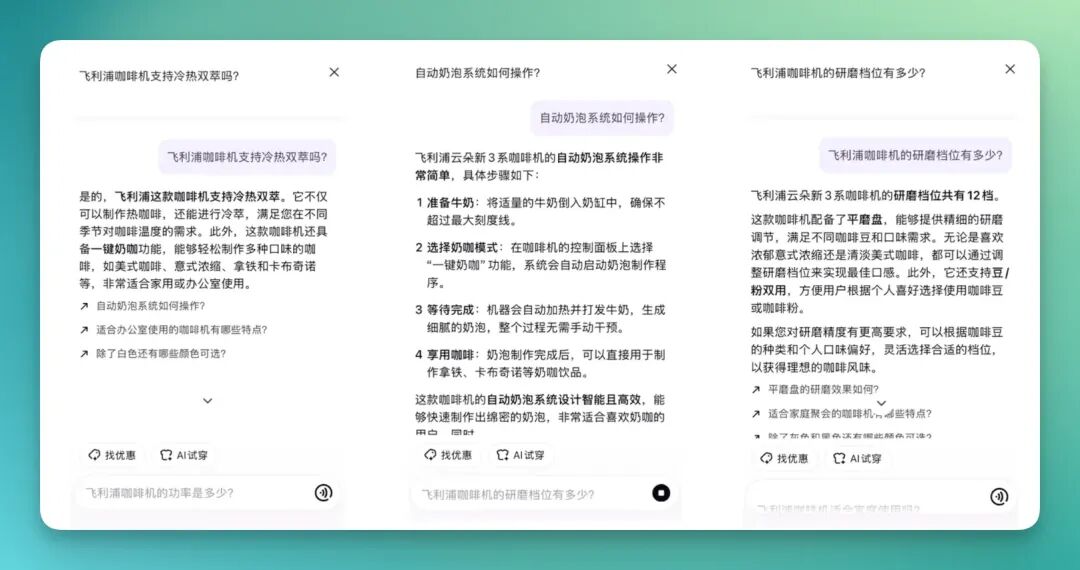The height and width of the screenshot is (570, 1080).
Task: Click step heading 选择奶咖模式
Action: point(462,247)
